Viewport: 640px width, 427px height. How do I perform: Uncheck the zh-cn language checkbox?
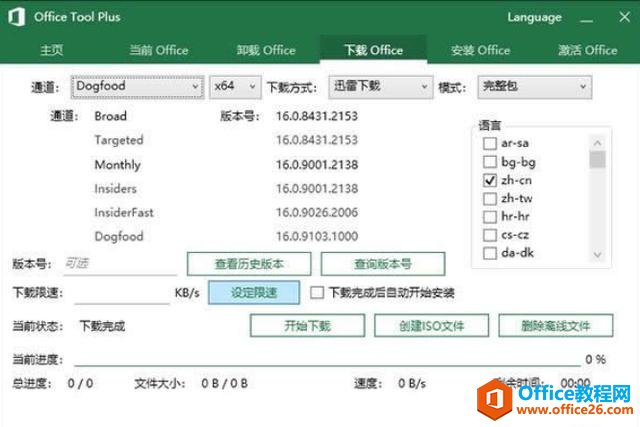tap(490, 180)
